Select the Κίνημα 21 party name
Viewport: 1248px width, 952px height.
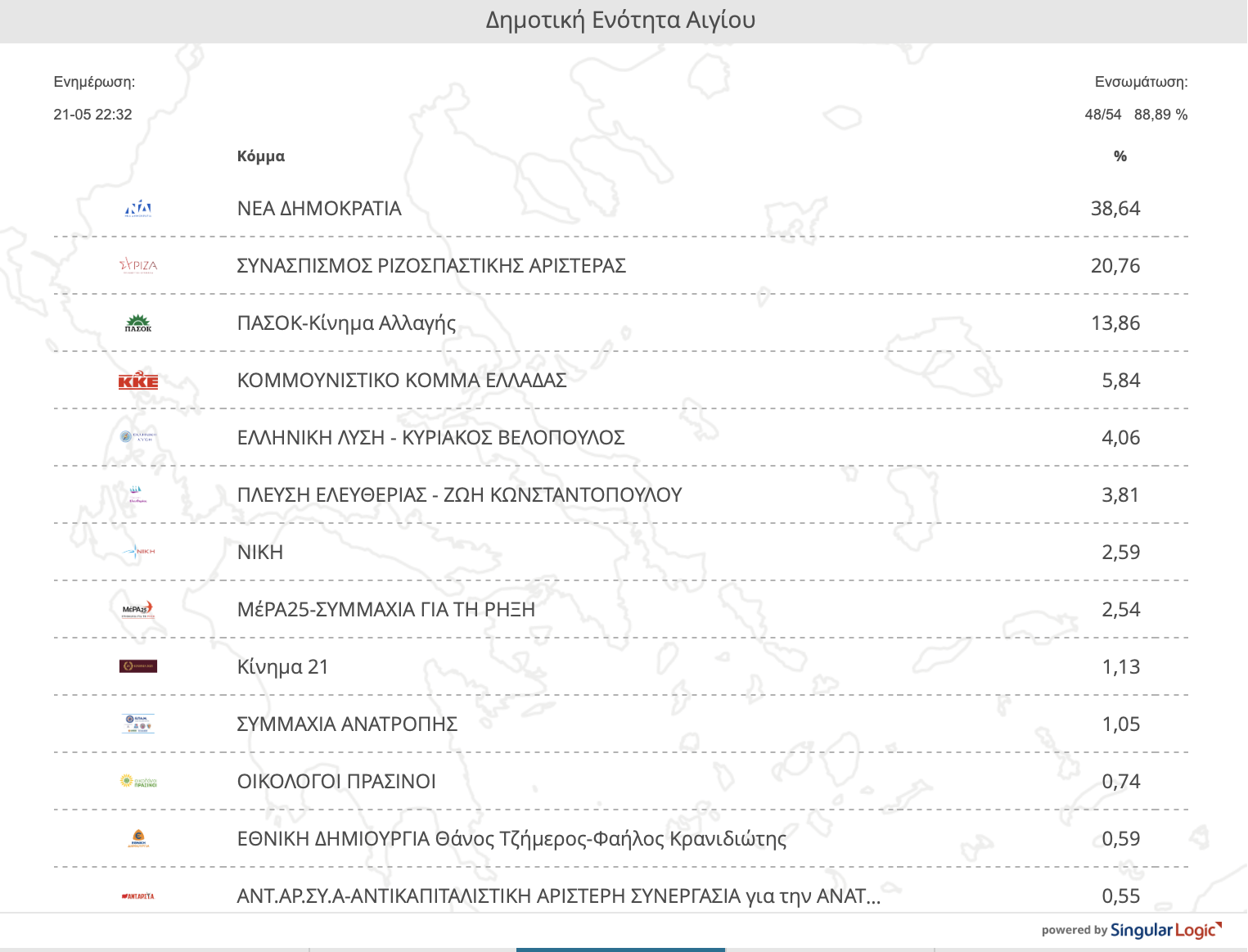pyautogui.click(x=282, y=667)
